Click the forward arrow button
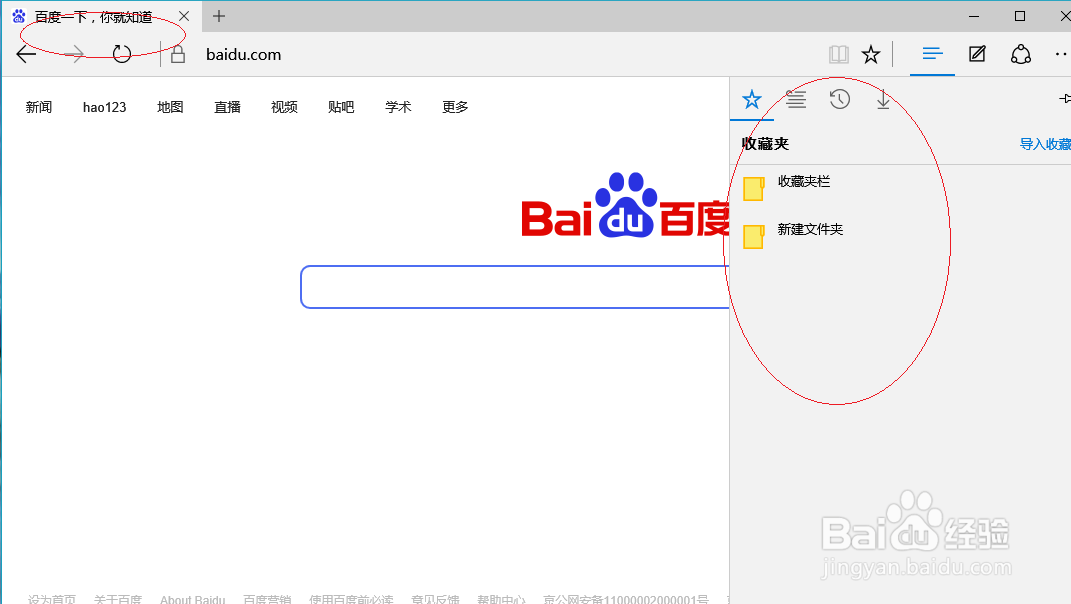 coord(74,54)
